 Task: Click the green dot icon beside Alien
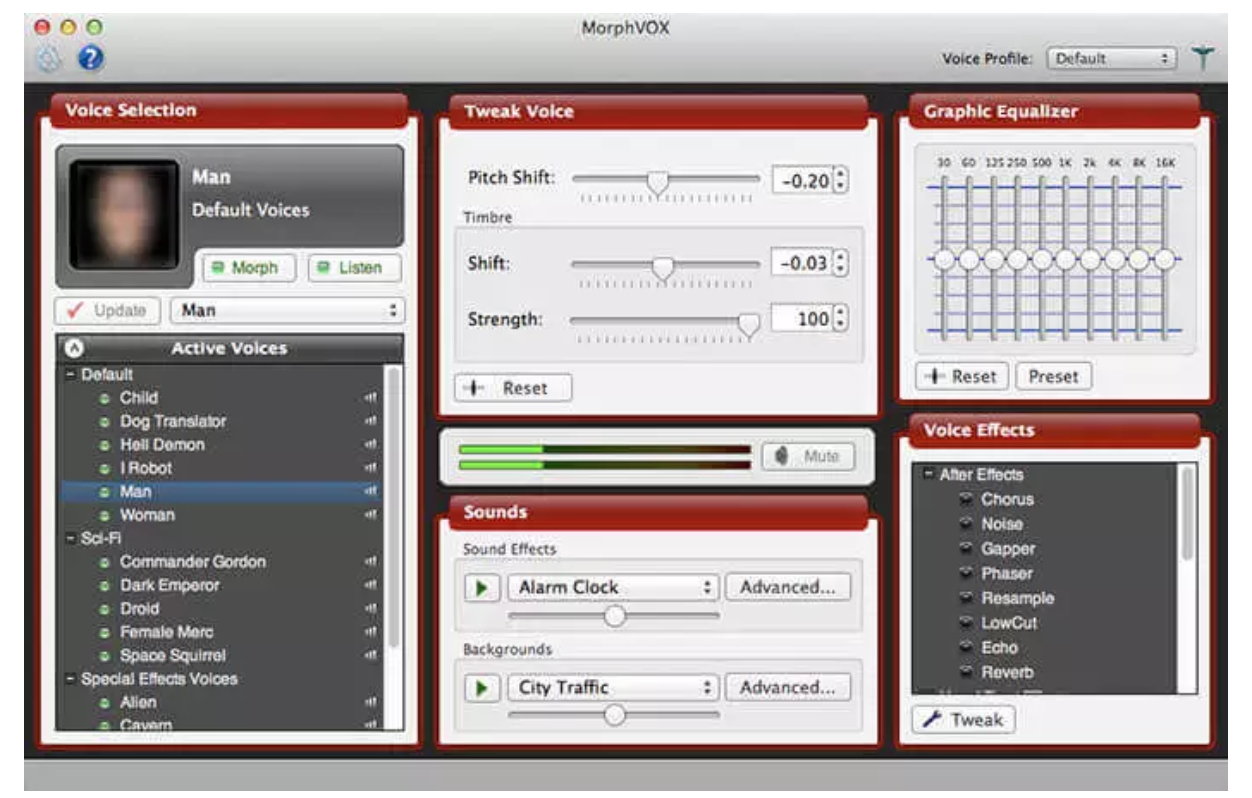coord(104,703)
